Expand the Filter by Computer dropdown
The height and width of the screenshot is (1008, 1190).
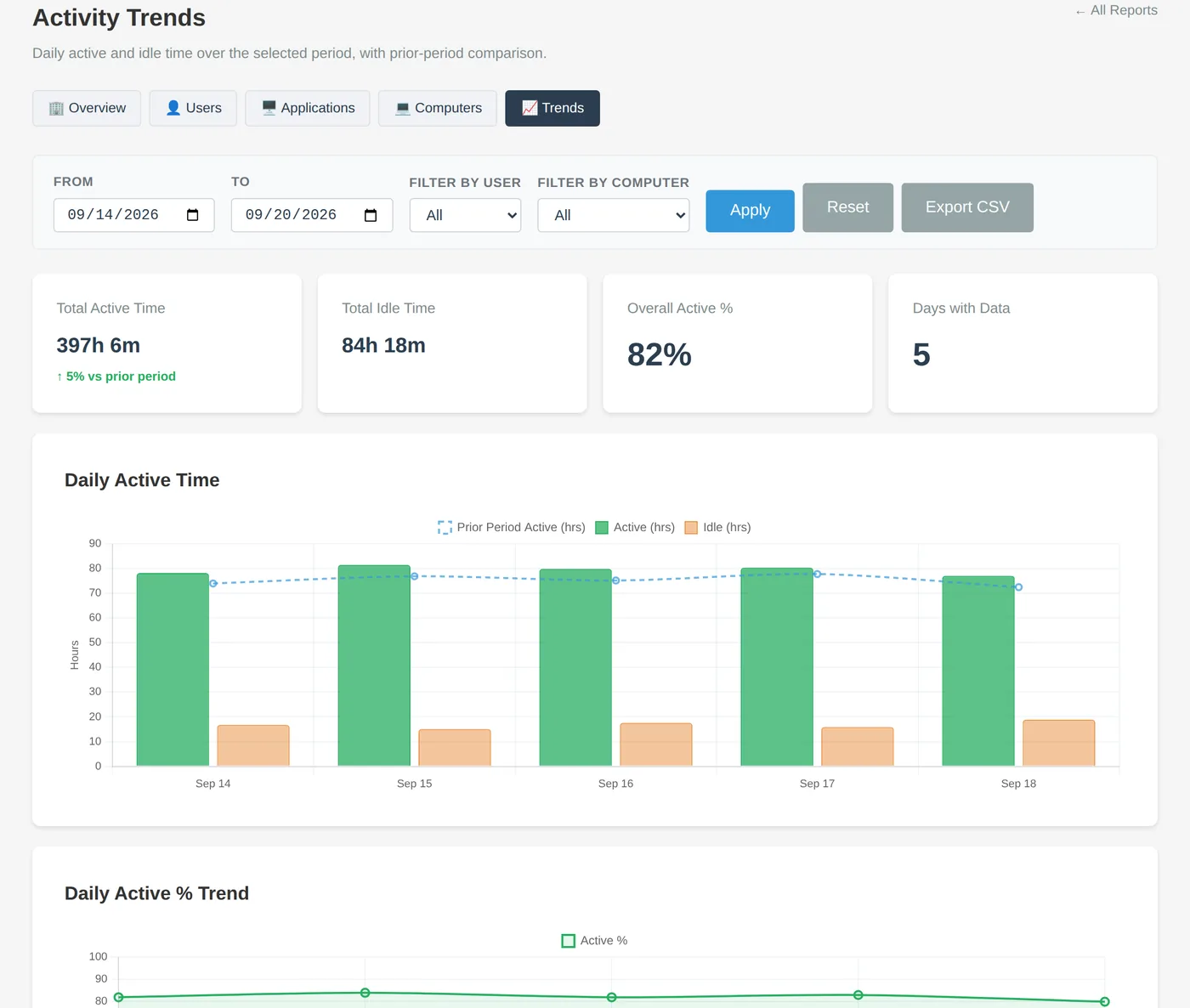pyautogui.click(x=613, y=215)
